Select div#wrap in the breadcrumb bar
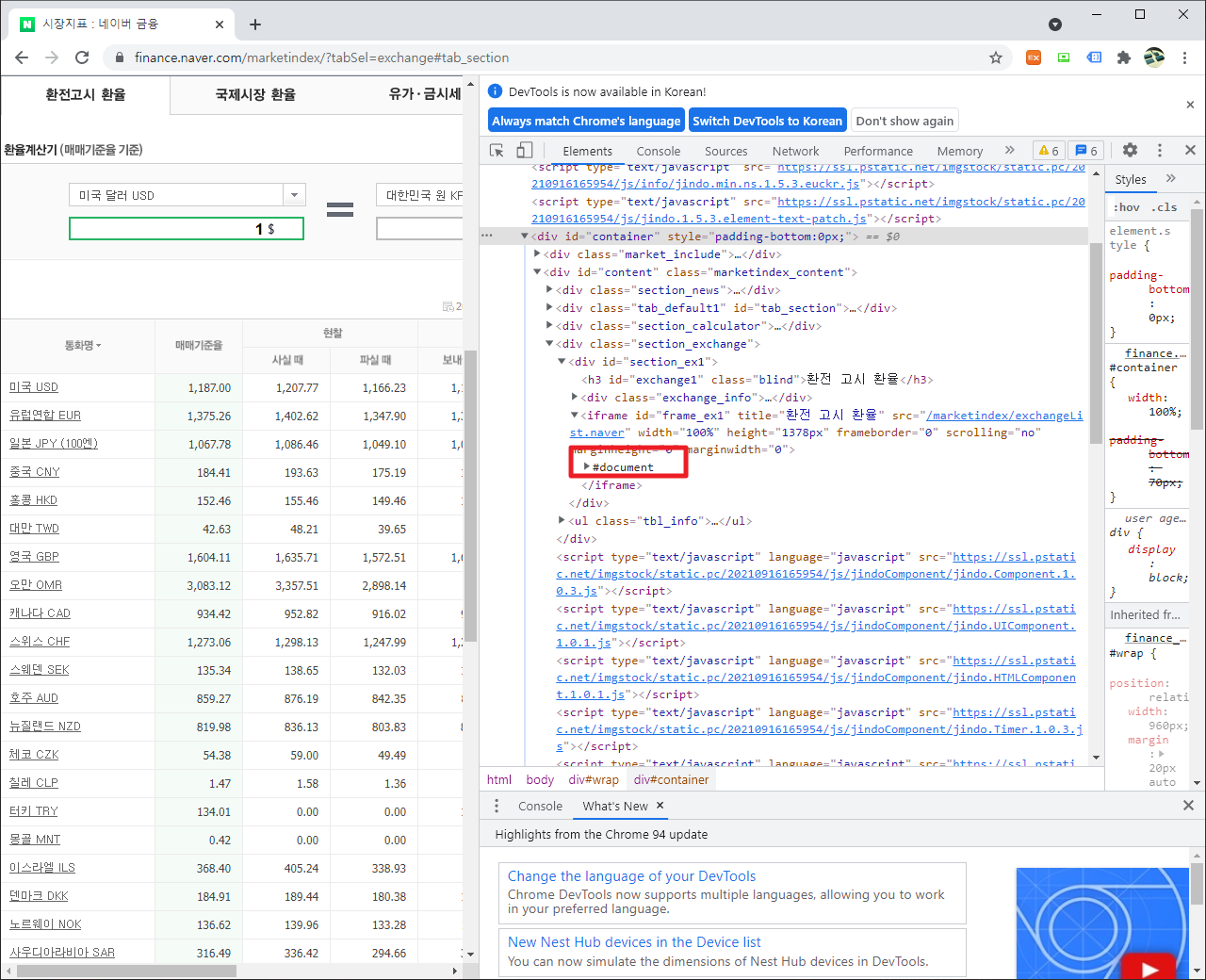Screen dimensions: 1206x980 (x=594, y=779)
